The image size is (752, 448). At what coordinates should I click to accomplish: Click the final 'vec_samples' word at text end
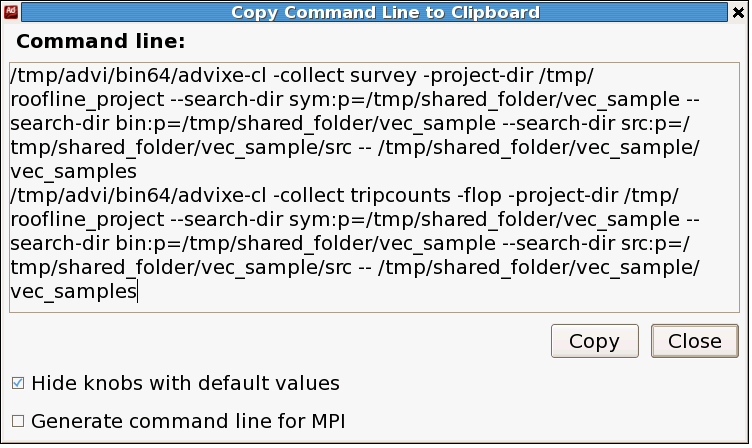[x=73, y=291]
